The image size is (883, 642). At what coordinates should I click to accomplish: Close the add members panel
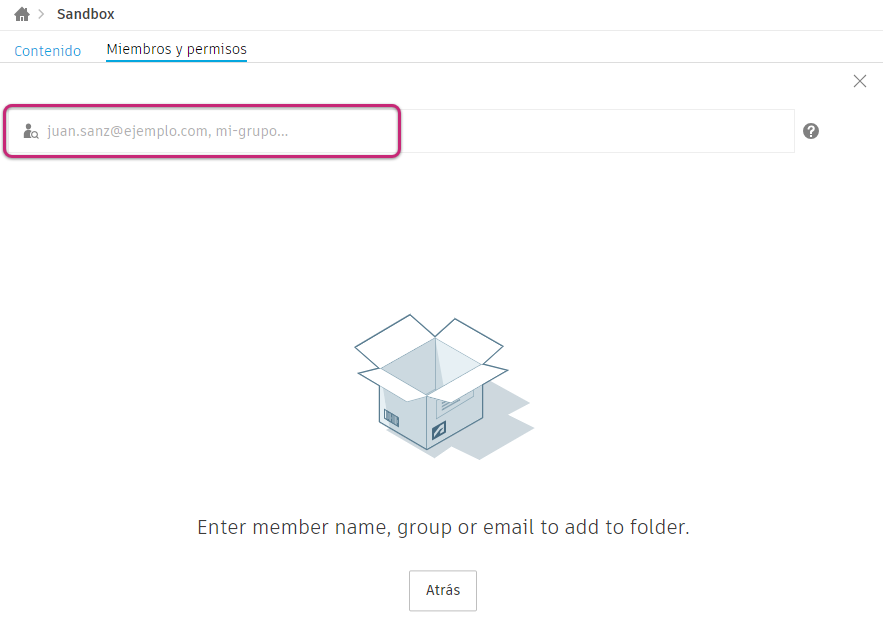(860, 81)
